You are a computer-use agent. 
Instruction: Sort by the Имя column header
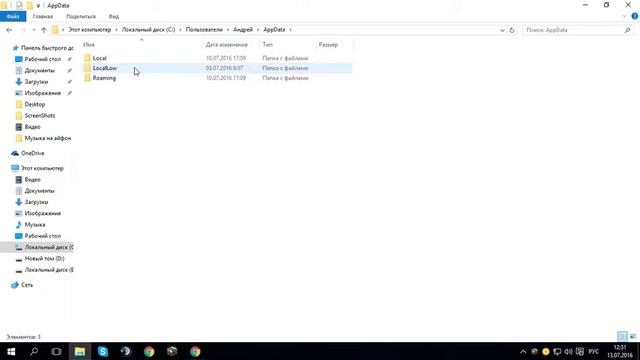click(x=89, y=45)
